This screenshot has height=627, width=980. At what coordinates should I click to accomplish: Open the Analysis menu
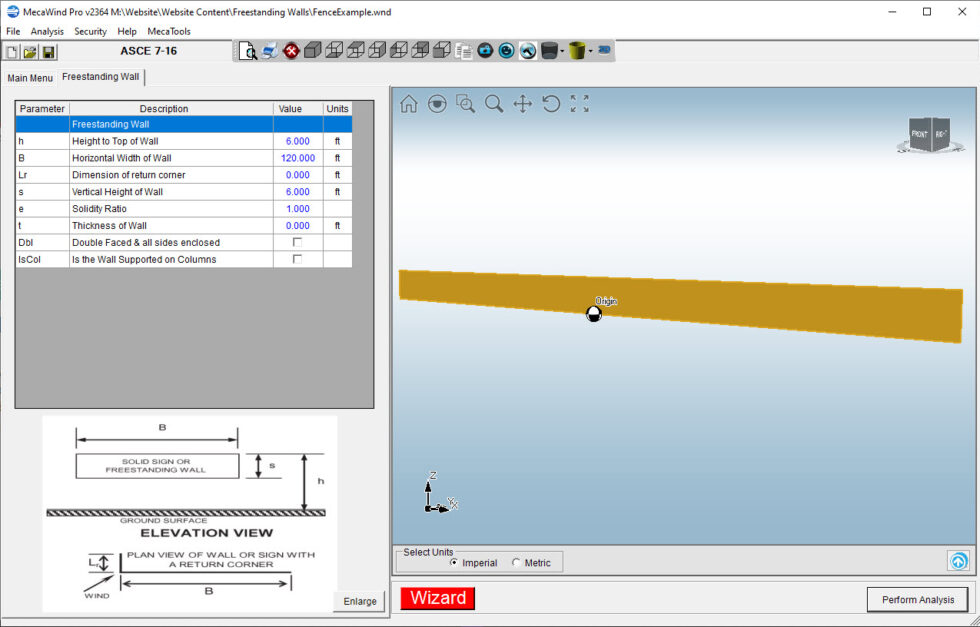tap(47, 31)
